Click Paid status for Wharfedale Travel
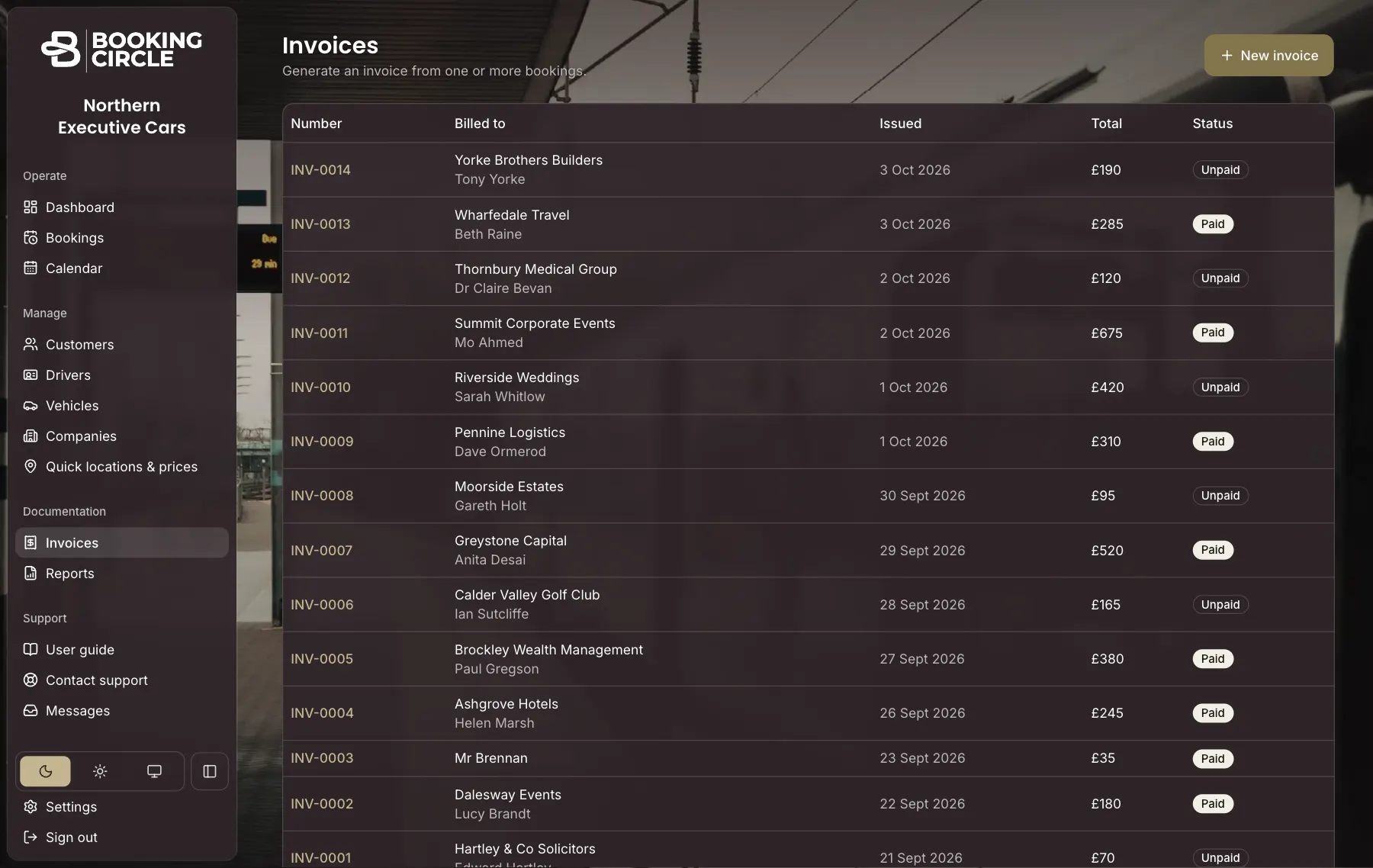The image size is (1373, 868). (1213, 223)
